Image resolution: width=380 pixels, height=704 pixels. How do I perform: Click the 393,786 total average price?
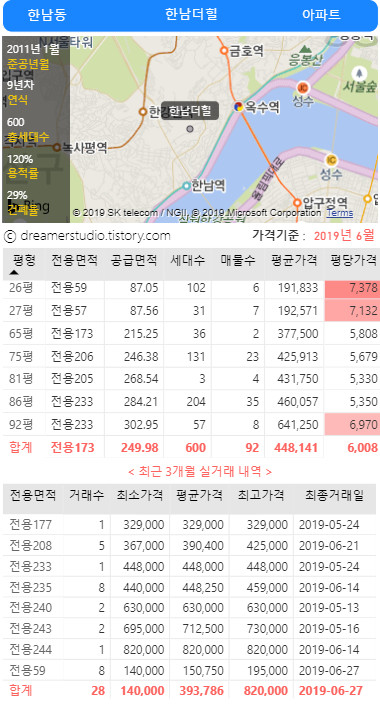point(201,691)
